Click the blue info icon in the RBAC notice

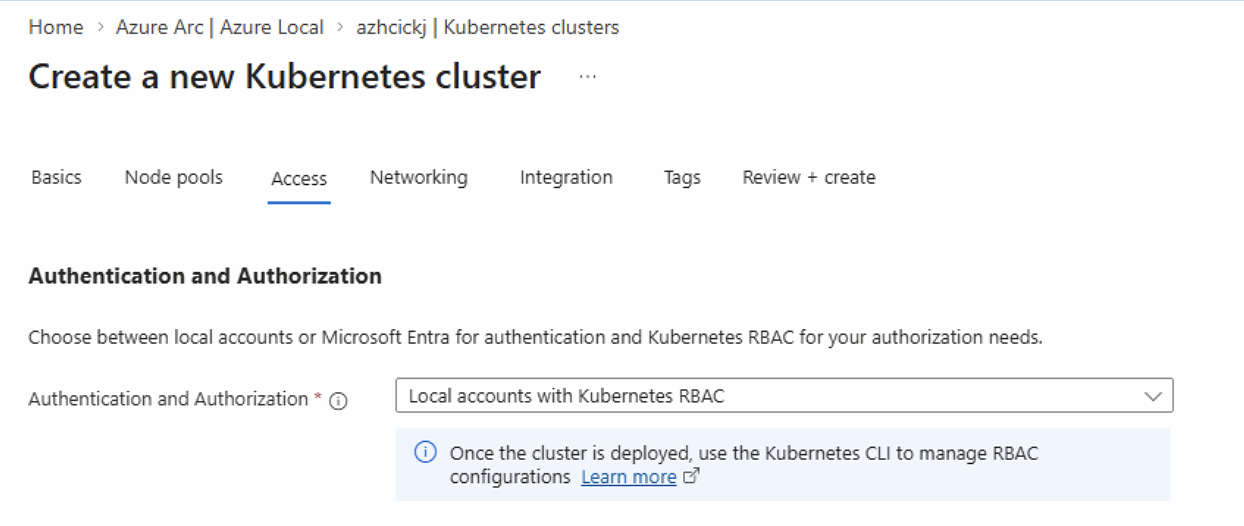(425, 453)
